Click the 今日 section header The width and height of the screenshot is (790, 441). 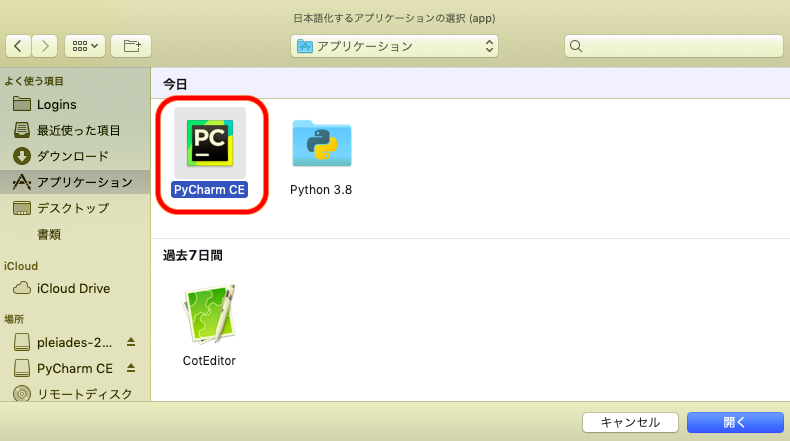point(175,84)
